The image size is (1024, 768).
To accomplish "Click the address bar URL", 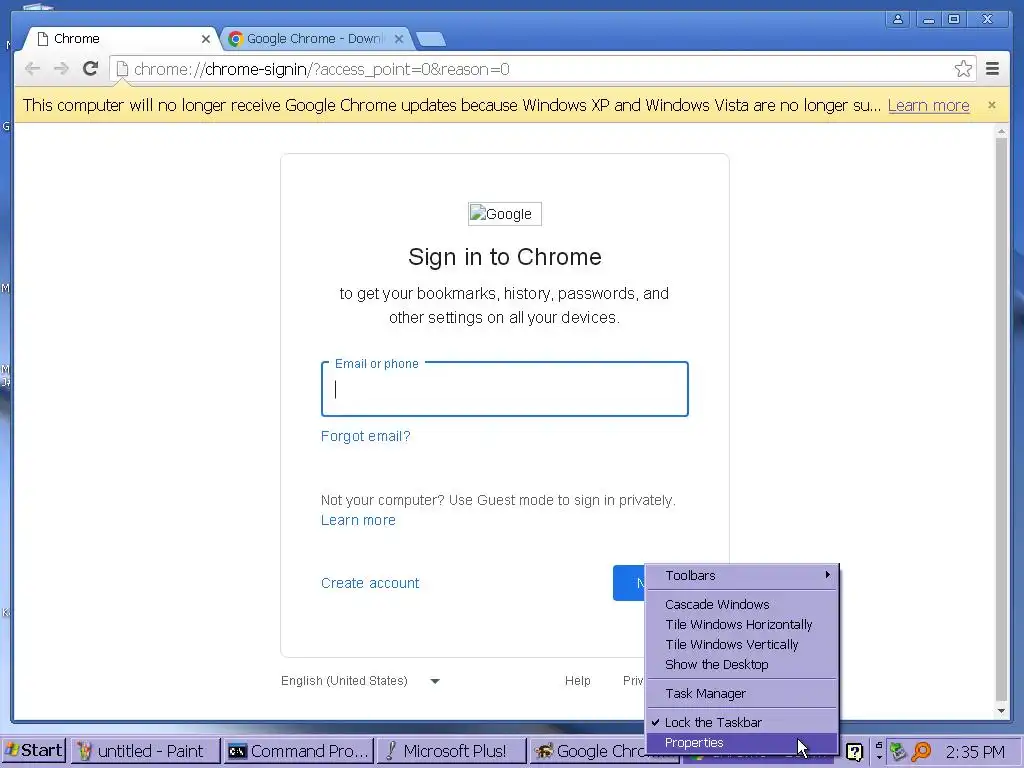I will 321,69.
